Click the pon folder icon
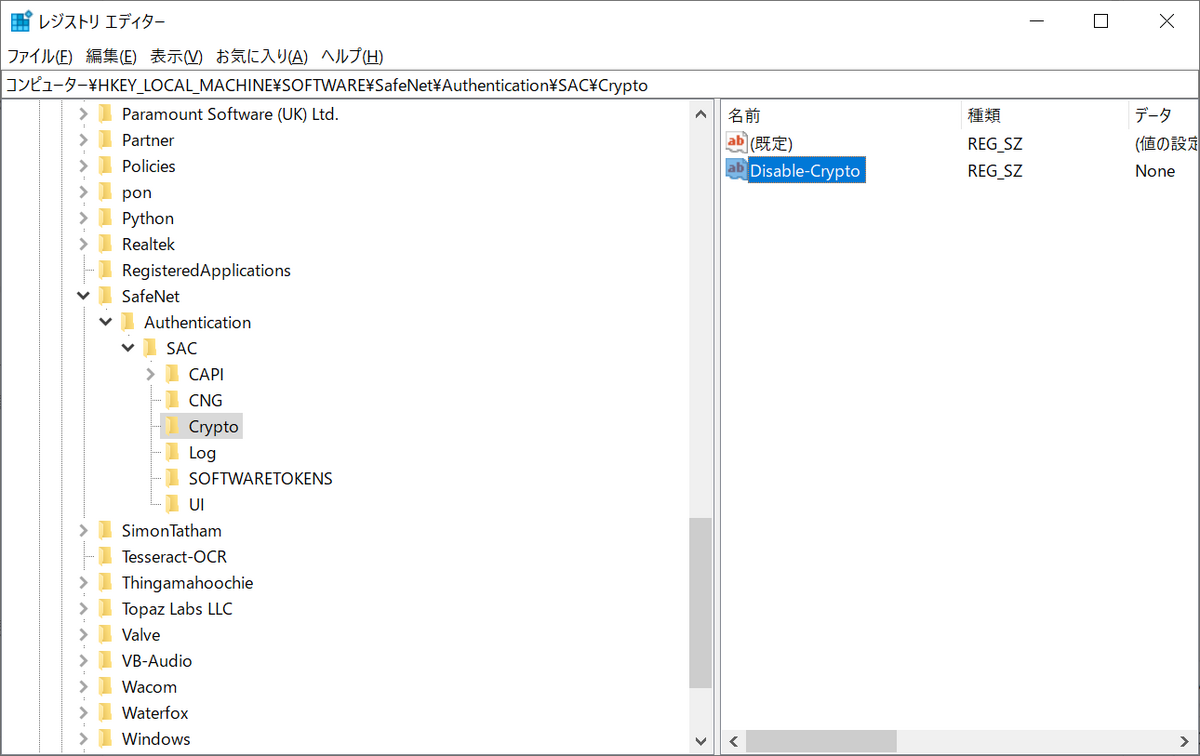 click(x=105, y=192)
